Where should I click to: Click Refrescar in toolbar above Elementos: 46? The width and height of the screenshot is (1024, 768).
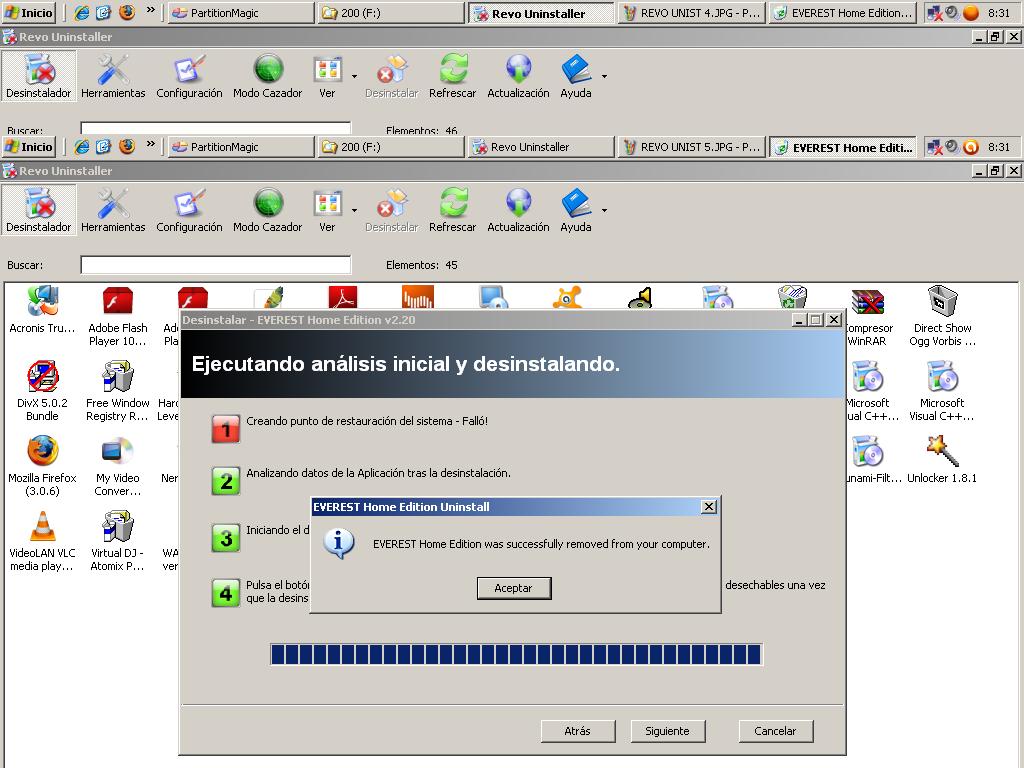(453, 76)
